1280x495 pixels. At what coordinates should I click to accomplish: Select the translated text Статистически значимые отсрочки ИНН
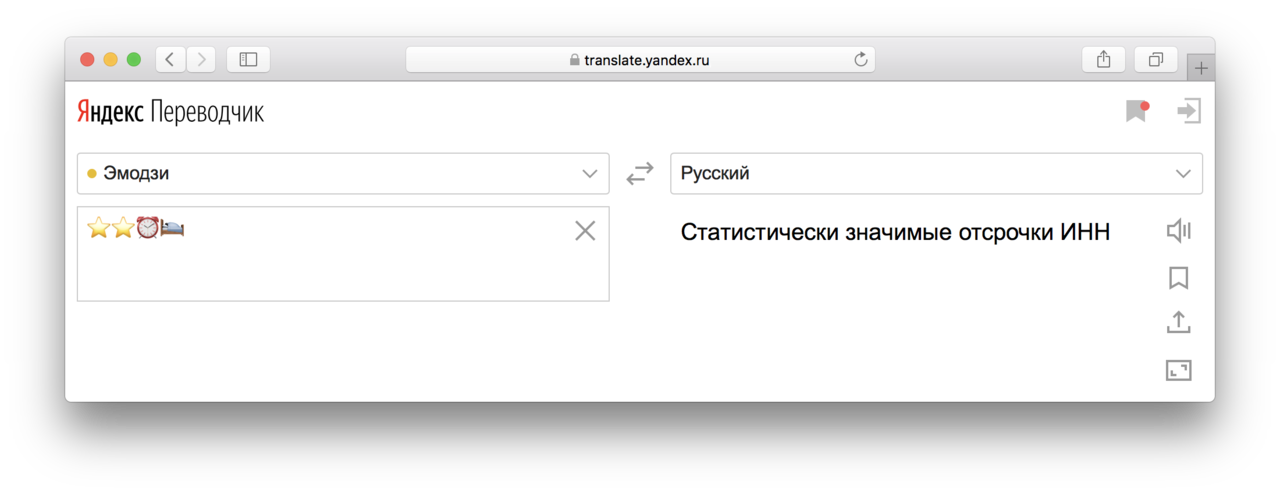pyautogui.click(x=895, y=233)
